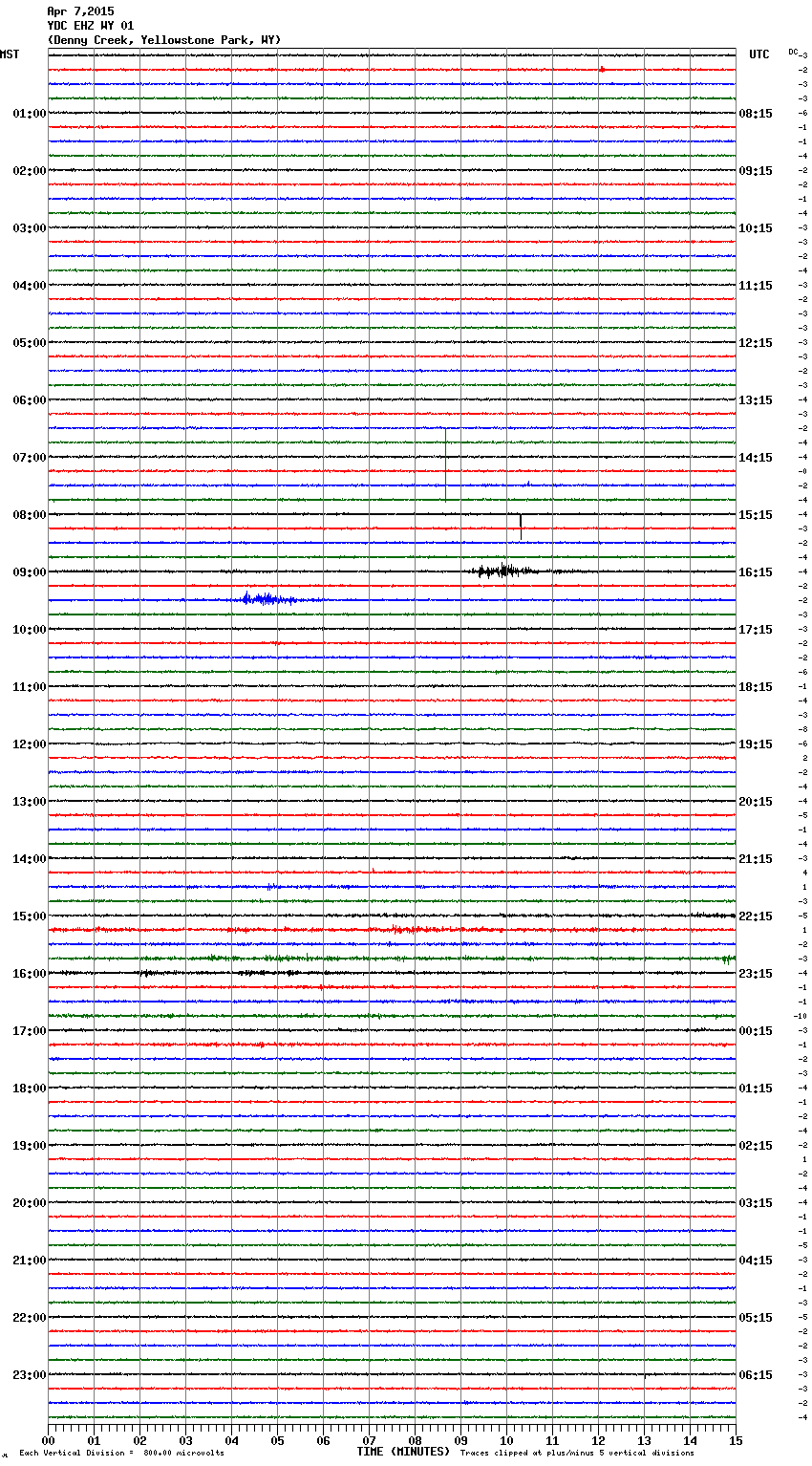Viewport: 812px width, 1466px height.
Task: Click the UTC time label '11:15'
Action: pyautogui.click(x=756, y=286)
